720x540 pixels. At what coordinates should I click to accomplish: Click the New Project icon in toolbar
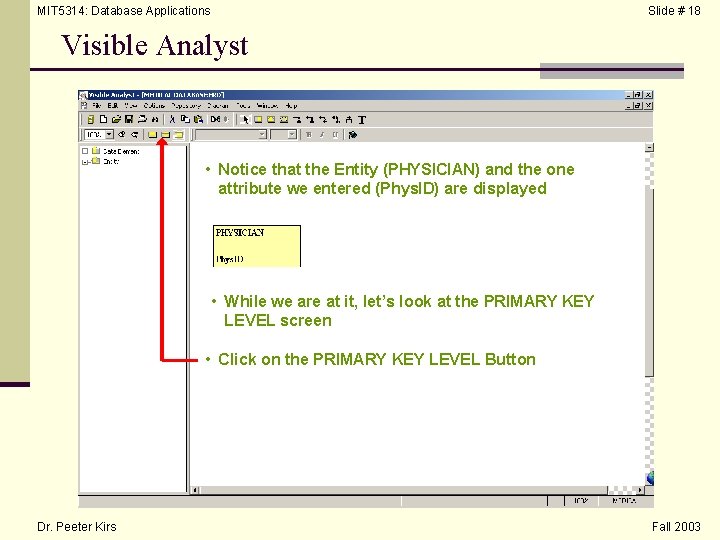(90, 120)
